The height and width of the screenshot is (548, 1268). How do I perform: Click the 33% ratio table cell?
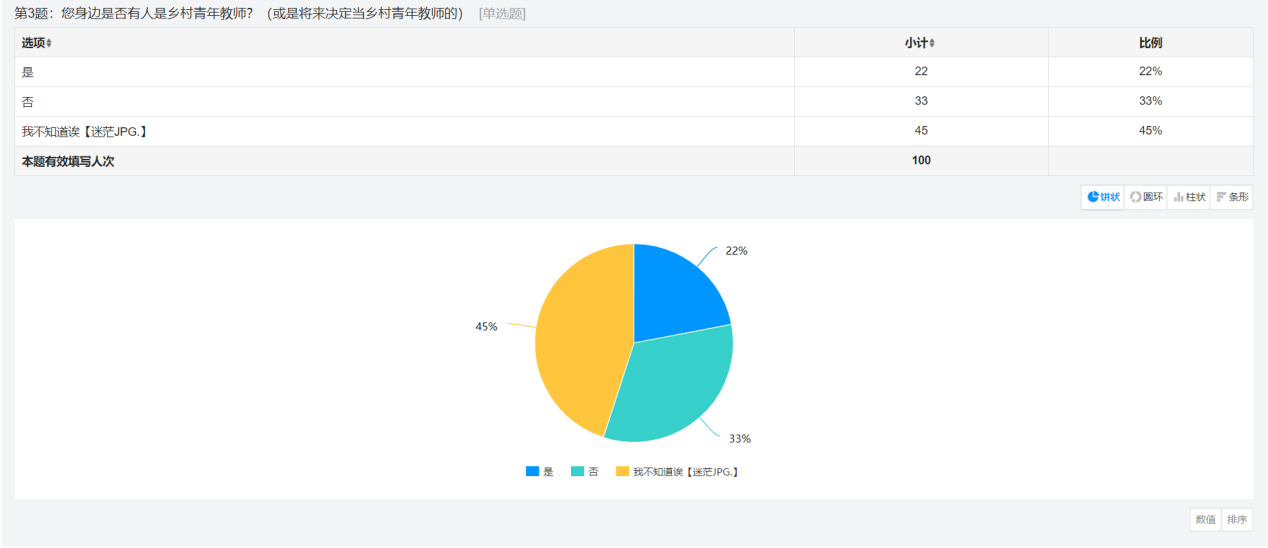[x=1150, y=101]
